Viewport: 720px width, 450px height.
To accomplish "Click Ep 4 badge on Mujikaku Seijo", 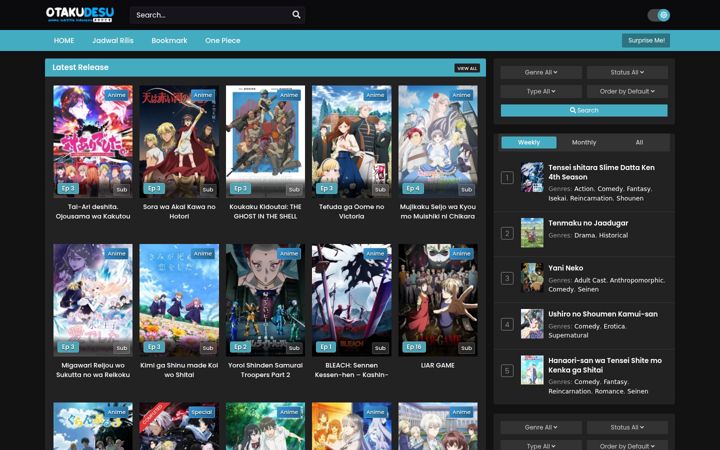I will coord(413,189).
